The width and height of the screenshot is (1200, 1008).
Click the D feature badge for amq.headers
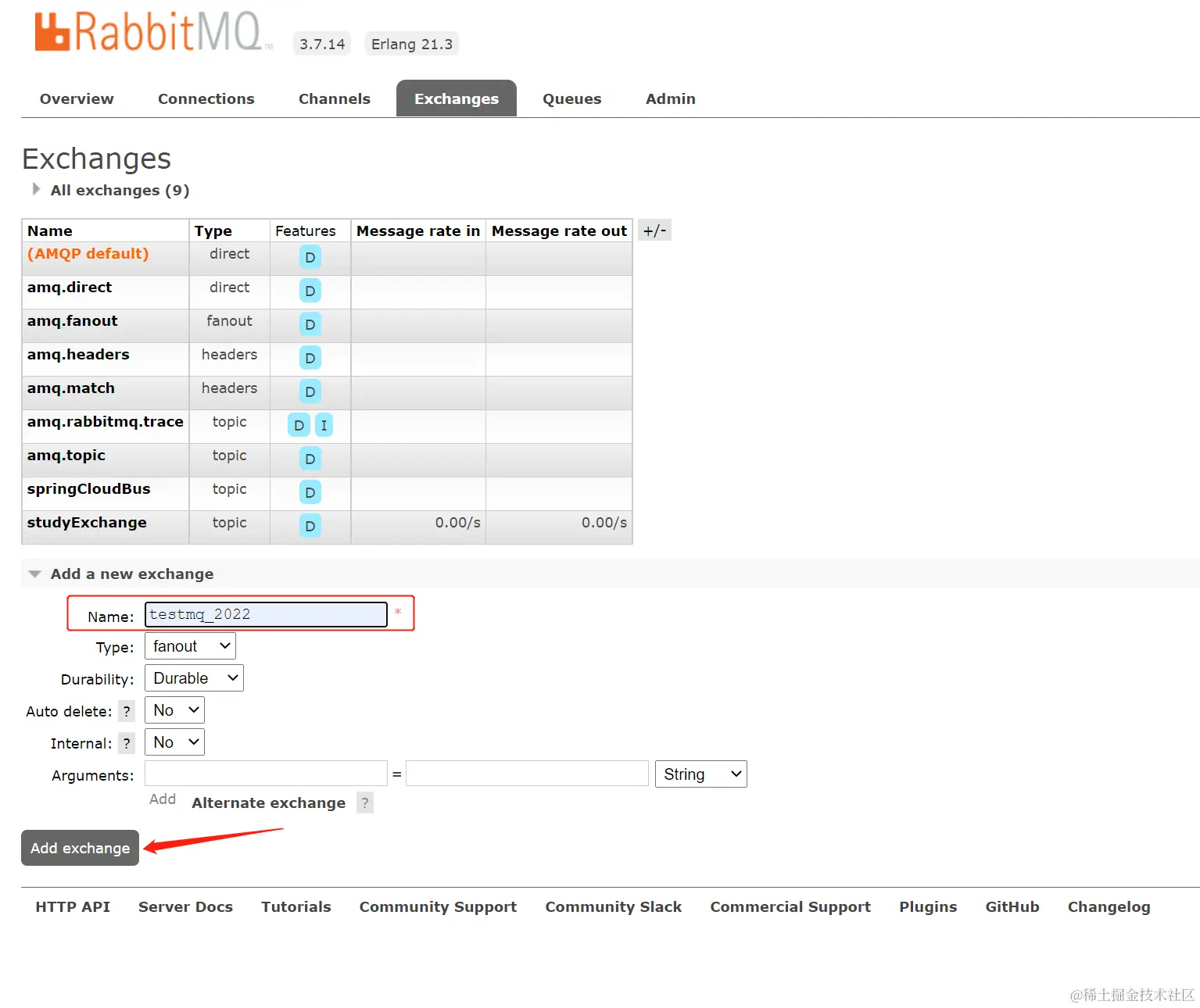click(x=310, y=358)
